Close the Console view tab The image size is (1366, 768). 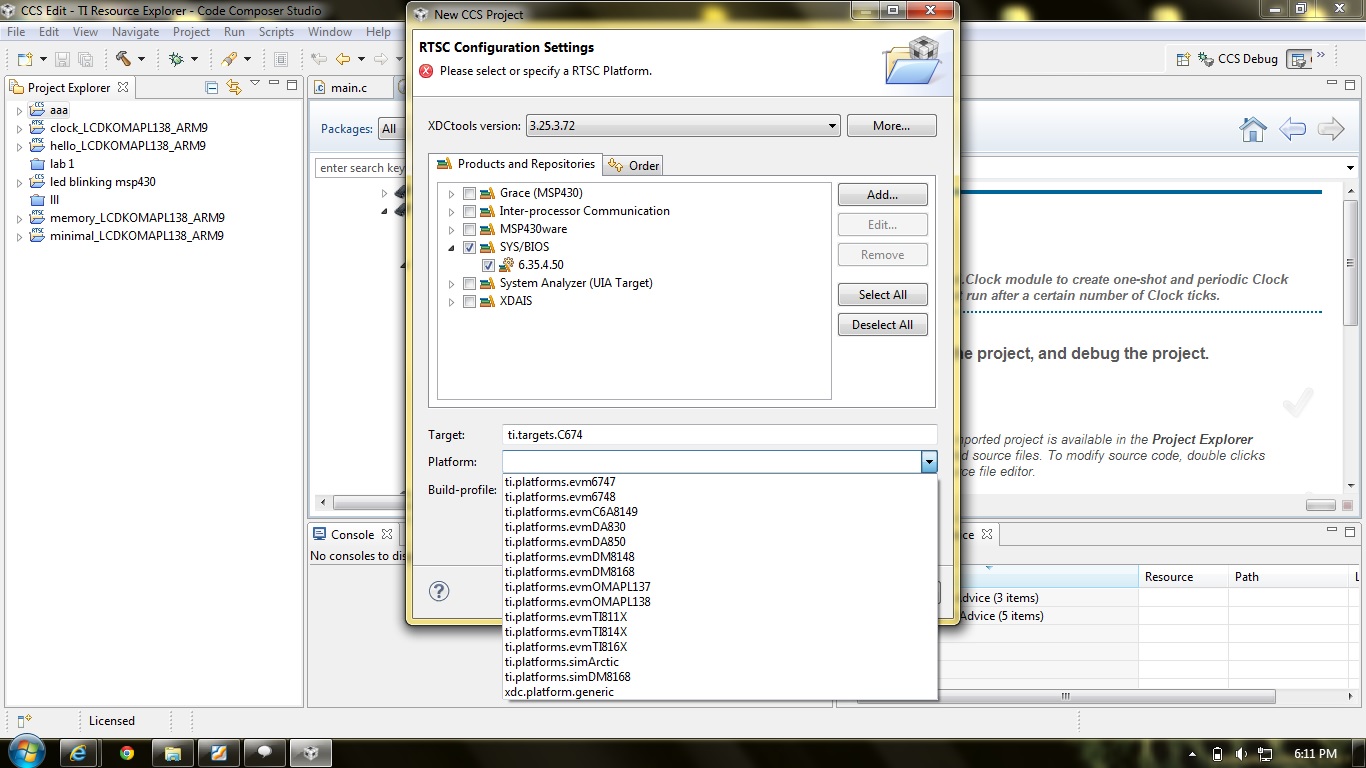pos(386,534)
